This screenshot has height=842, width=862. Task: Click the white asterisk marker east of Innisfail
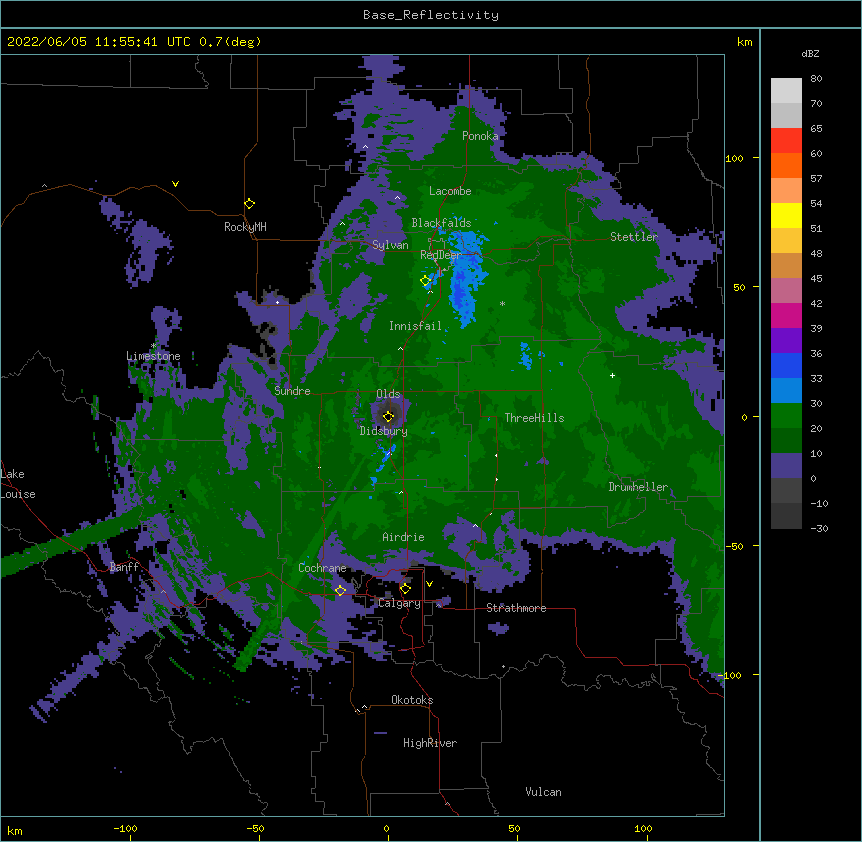click(502, 303)
